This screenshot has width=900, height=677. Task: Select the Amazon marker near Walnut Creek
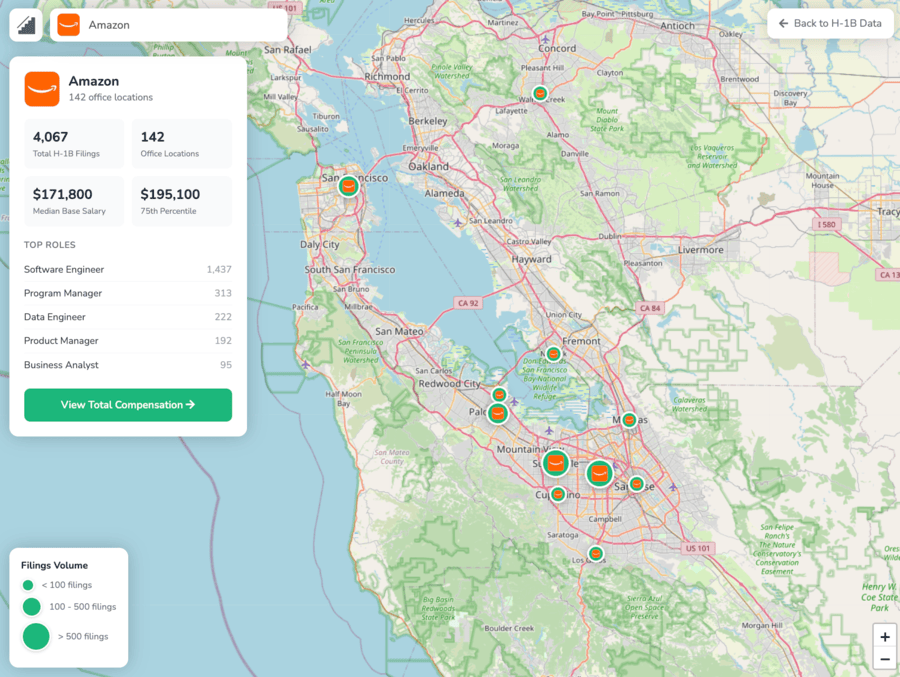tap(540, 94)
